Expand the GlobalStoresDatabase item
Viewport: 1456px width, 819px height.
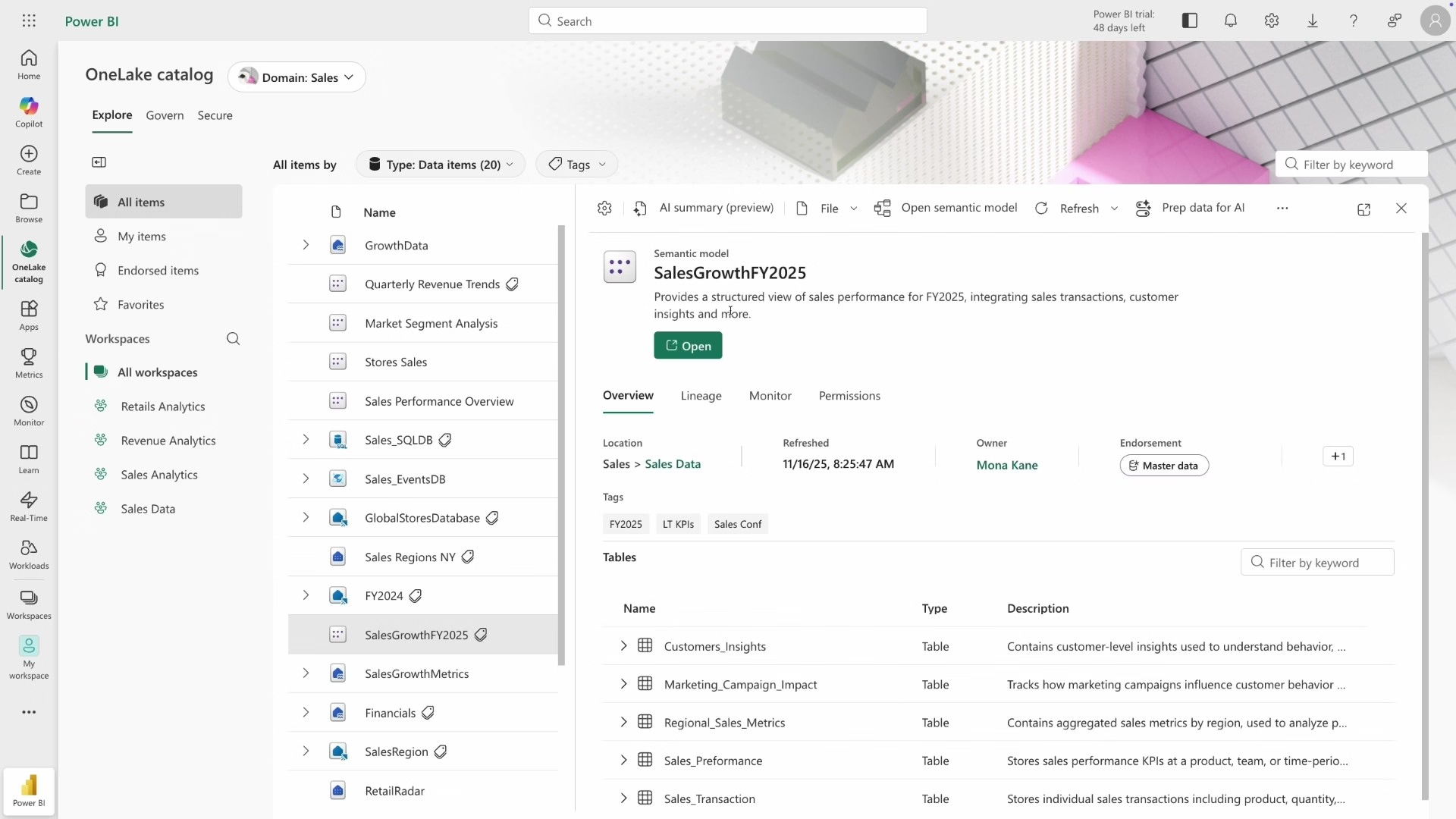[306, 517]
